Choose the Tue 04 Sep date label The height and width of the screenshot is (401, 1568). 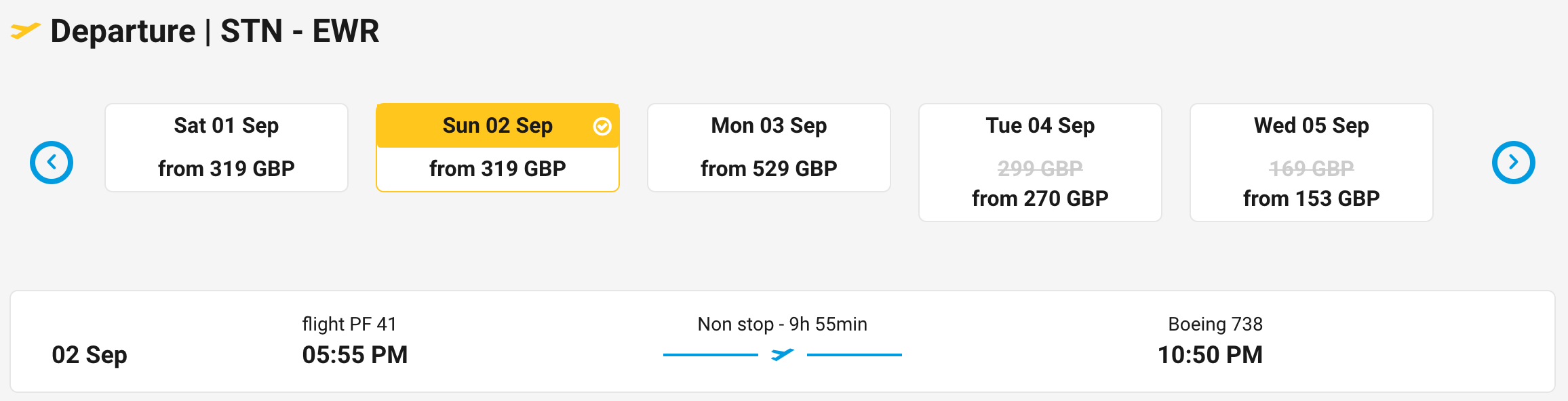point(1040,126)
